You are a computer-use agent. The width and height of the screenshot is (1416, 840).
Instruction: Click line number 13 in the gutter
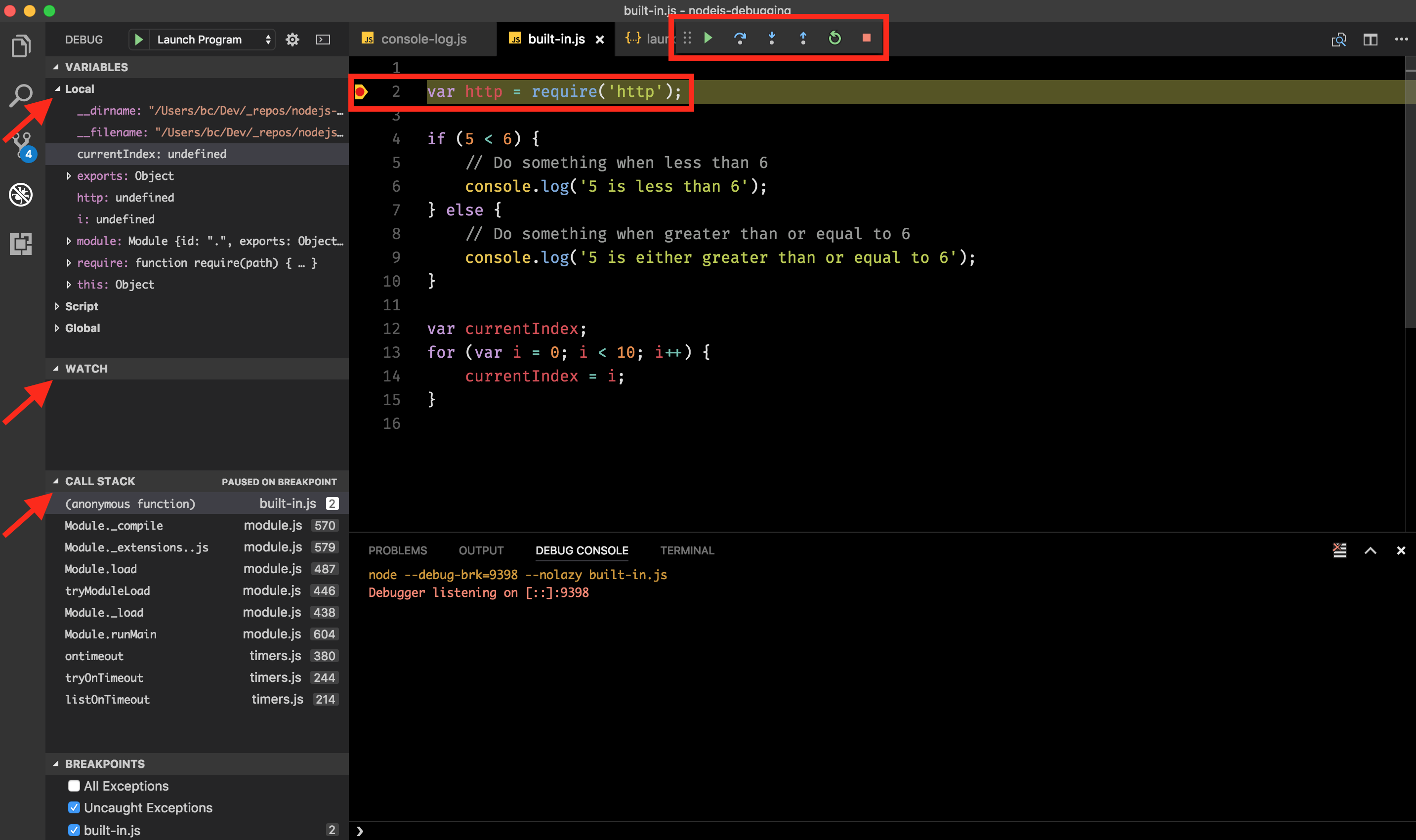[x=392, y=352]
